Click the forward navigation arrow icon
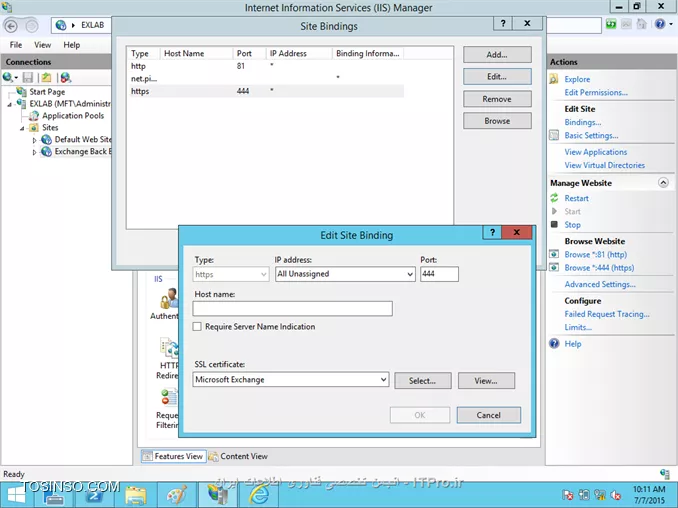 point(32,26)
